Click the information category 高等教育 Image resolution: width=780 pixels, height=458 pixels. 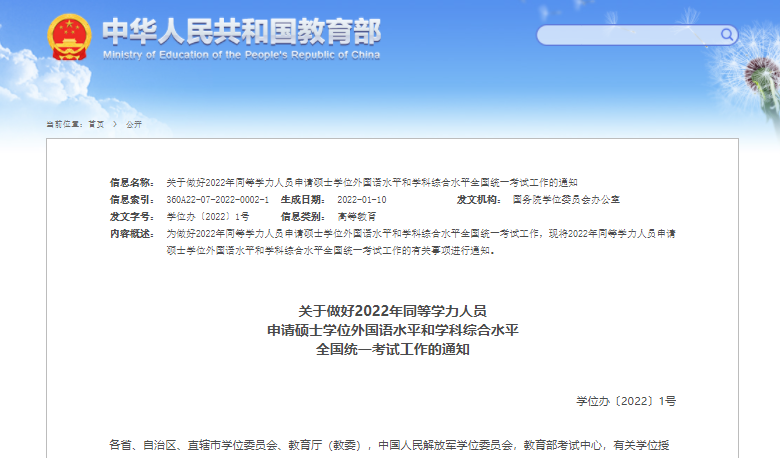[357, 217]
